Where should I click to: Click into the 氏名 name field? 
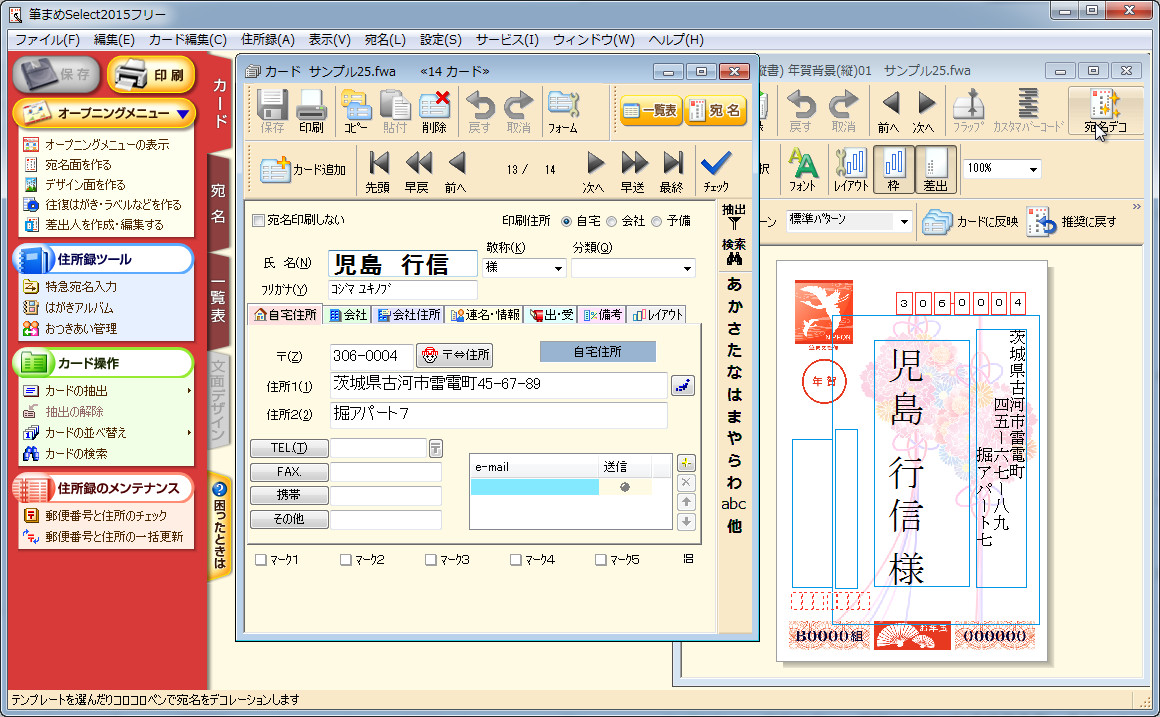402,264
